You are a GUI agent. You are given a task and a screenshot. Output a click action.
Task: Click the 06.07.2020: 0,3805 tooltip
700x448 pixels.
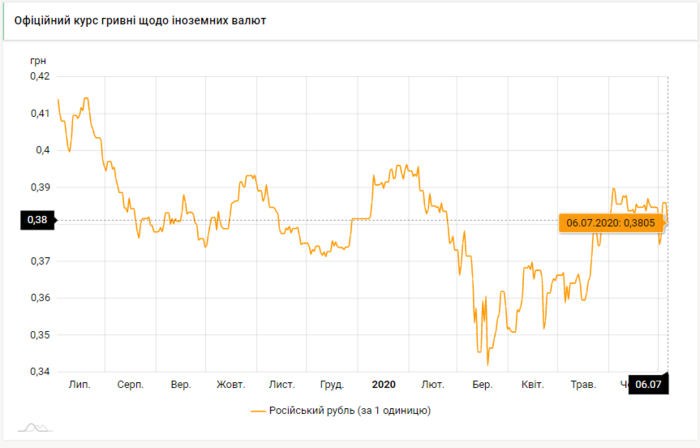pyautogui.click(x=608, y=223)
